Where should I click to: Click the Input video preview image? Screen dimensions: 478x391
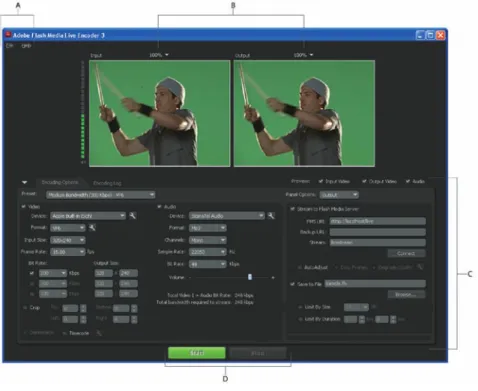click(160, 113)
